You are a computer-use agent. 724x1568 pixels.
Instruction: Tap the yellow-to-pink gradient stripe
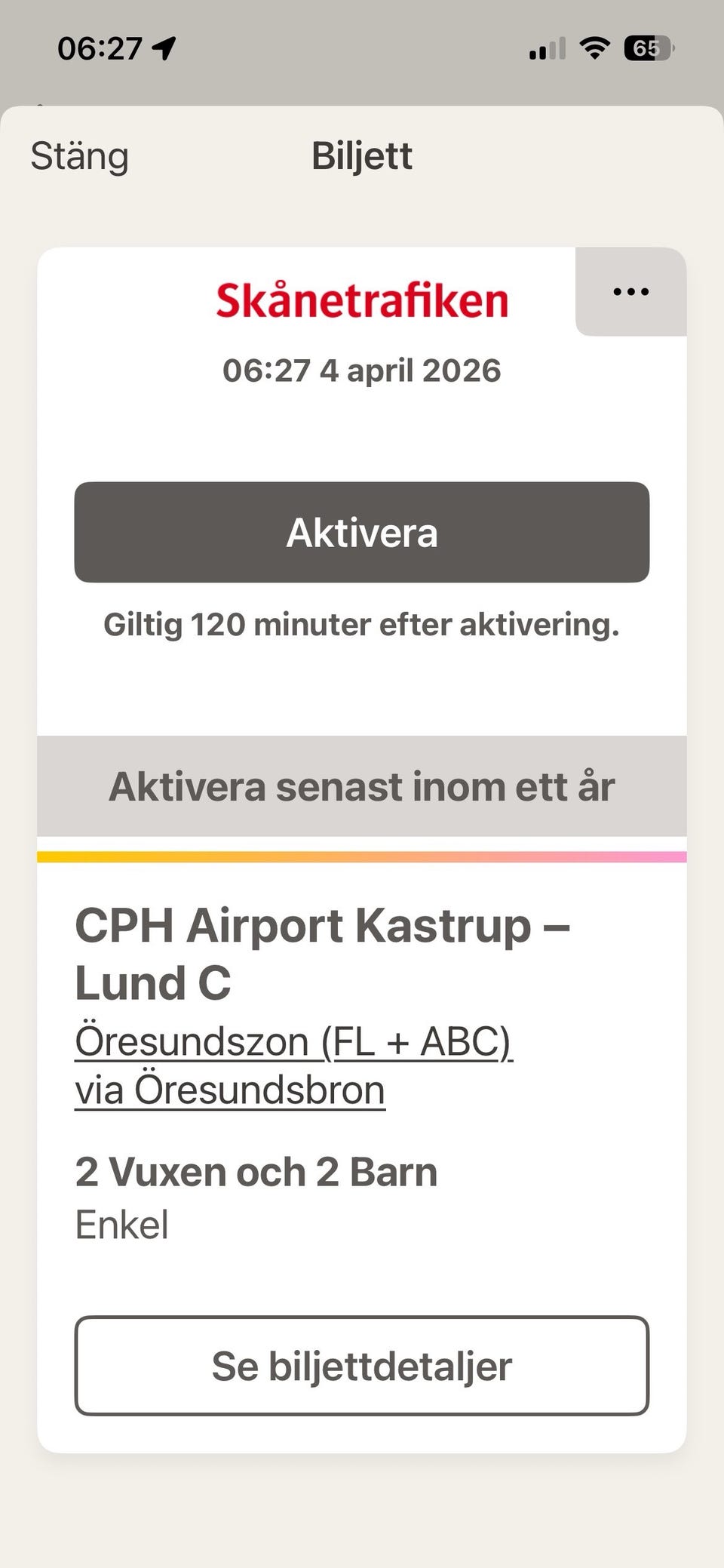362,856
